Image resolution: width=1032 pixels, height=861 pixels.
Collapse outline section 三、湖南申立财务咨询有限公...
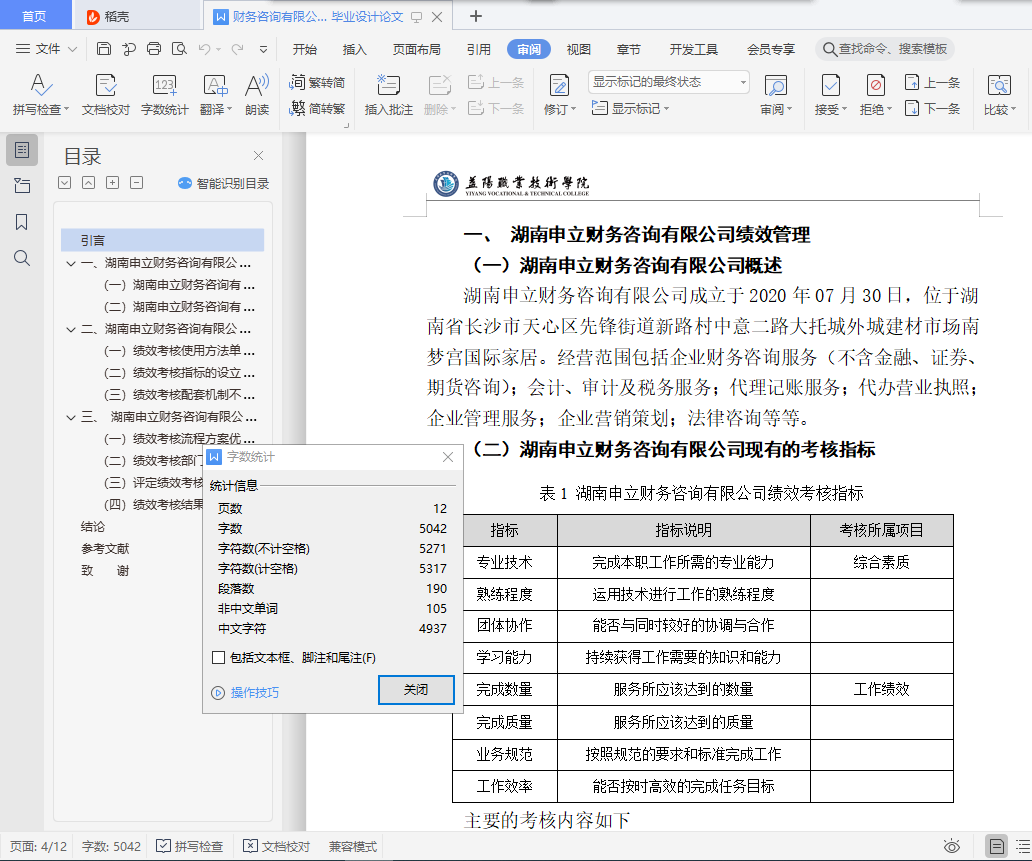[71, 417]
